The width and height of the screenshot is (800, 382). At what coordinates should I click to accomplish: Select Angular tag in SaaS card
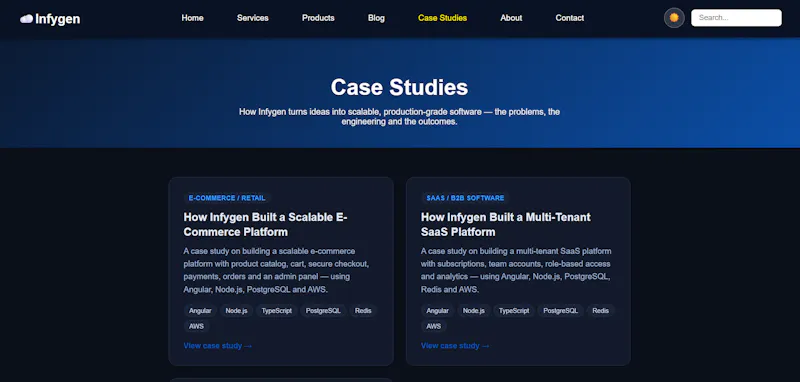tap(437, 311)
